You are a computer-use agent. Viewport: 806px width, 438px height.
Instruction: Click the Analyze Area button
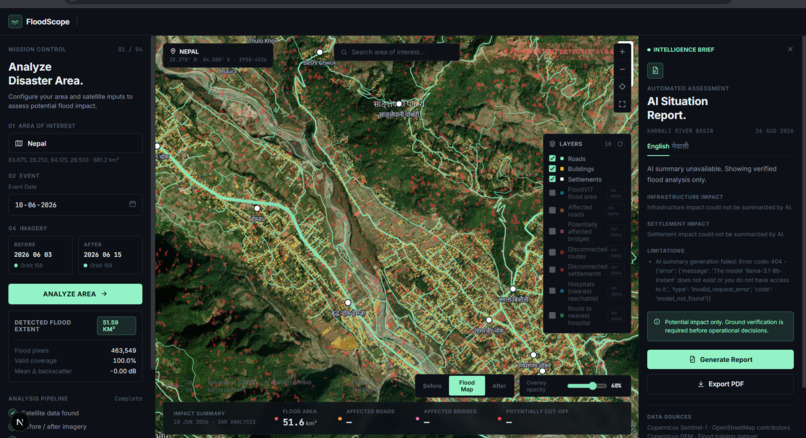[75, 294]
